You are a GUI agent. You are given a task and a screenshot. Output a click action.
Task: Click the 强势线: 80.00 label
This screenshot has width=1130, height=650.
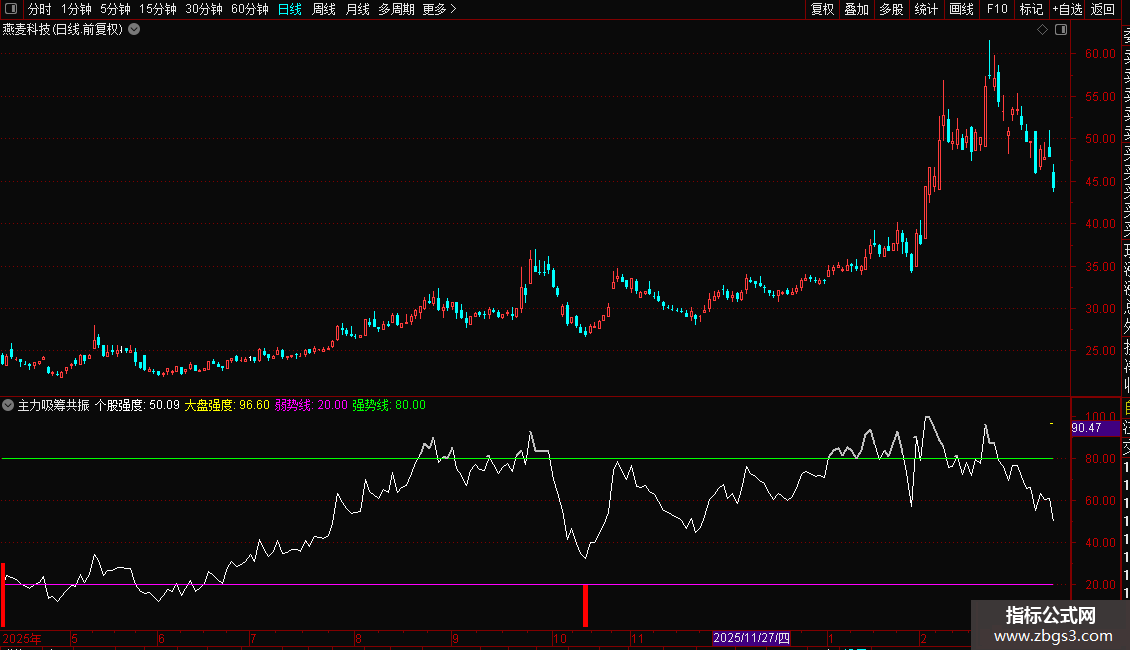[388, 405]
